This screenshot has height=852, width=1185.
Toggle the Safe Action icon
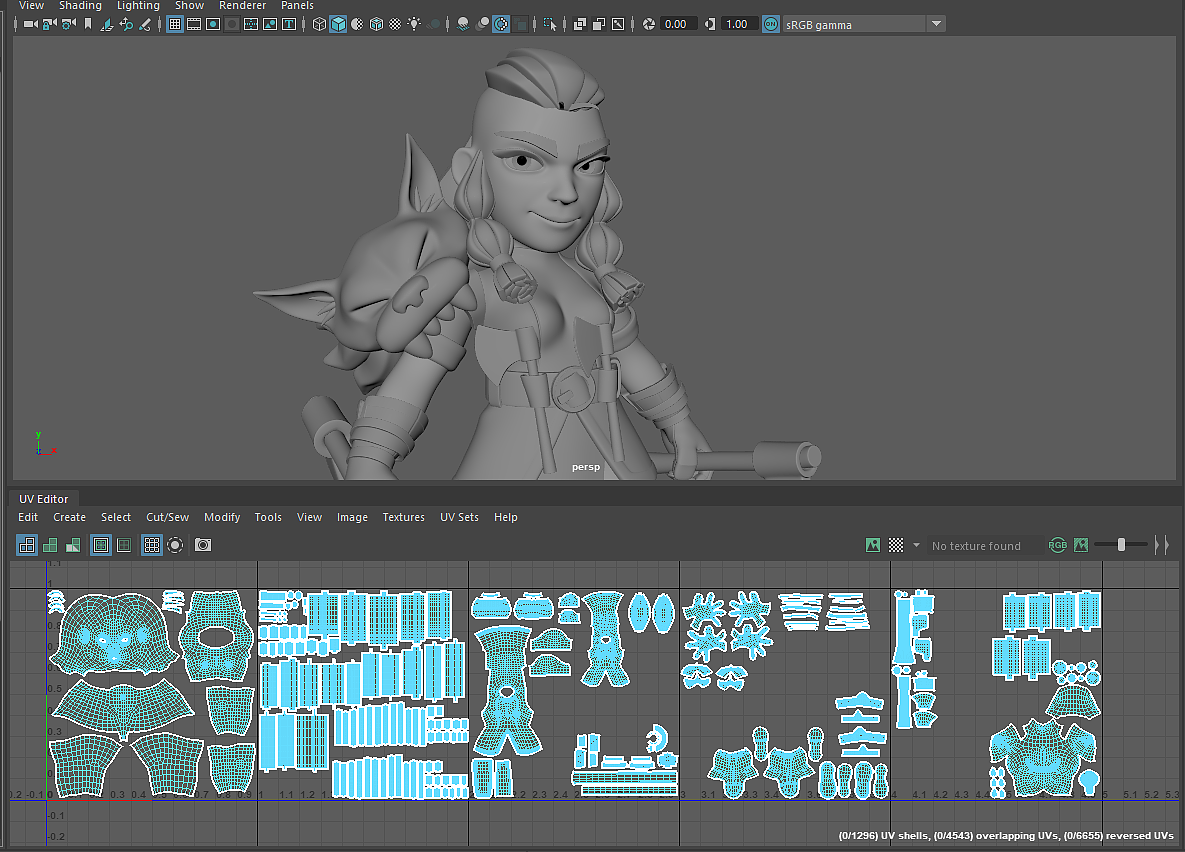pyautogui.click(x=270, y=24)
